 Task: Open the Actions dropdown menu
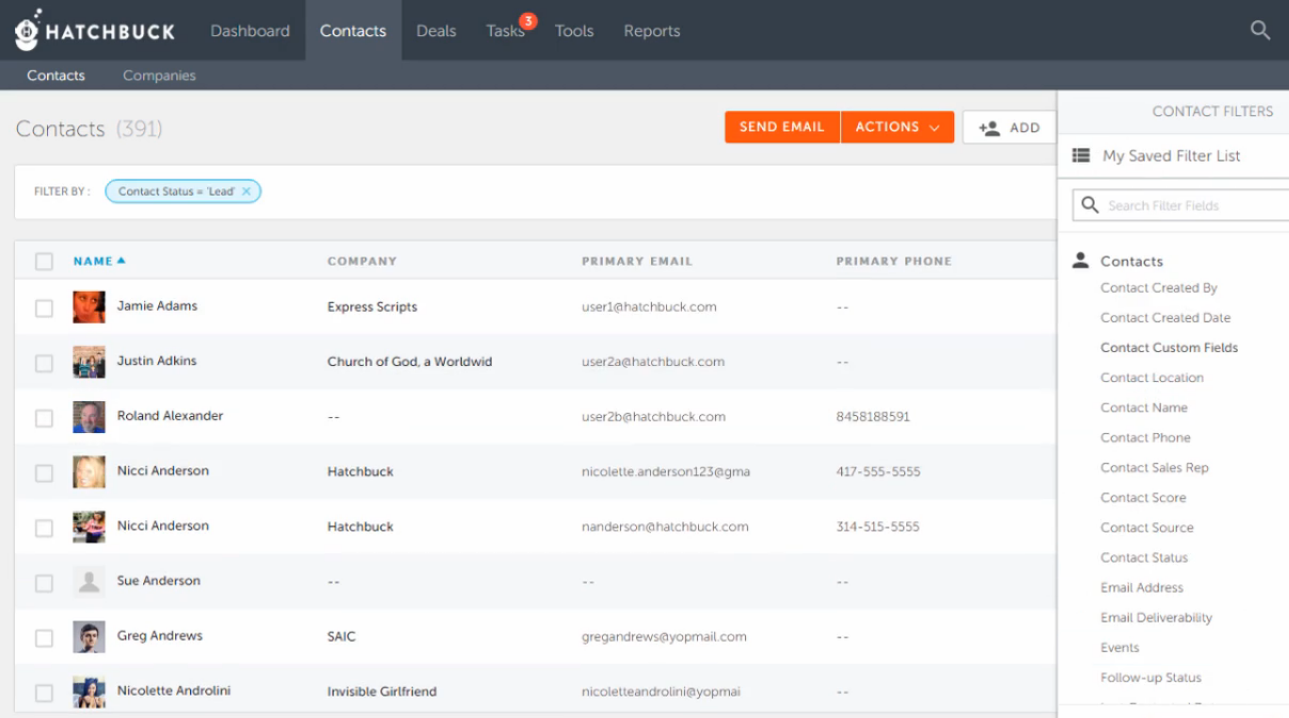pyautogui.click(x=897, y=127)
